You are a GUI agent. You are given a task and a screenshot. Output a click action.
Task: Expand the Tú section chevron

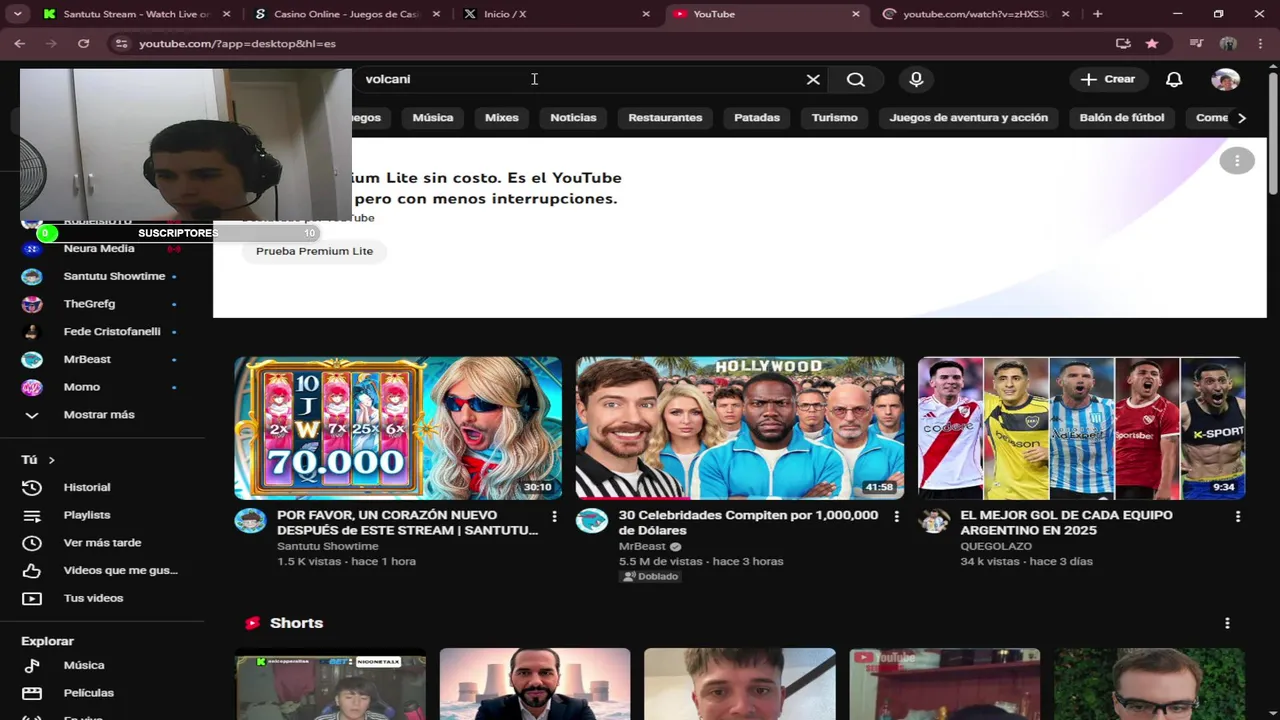click(x=51, y=460)
